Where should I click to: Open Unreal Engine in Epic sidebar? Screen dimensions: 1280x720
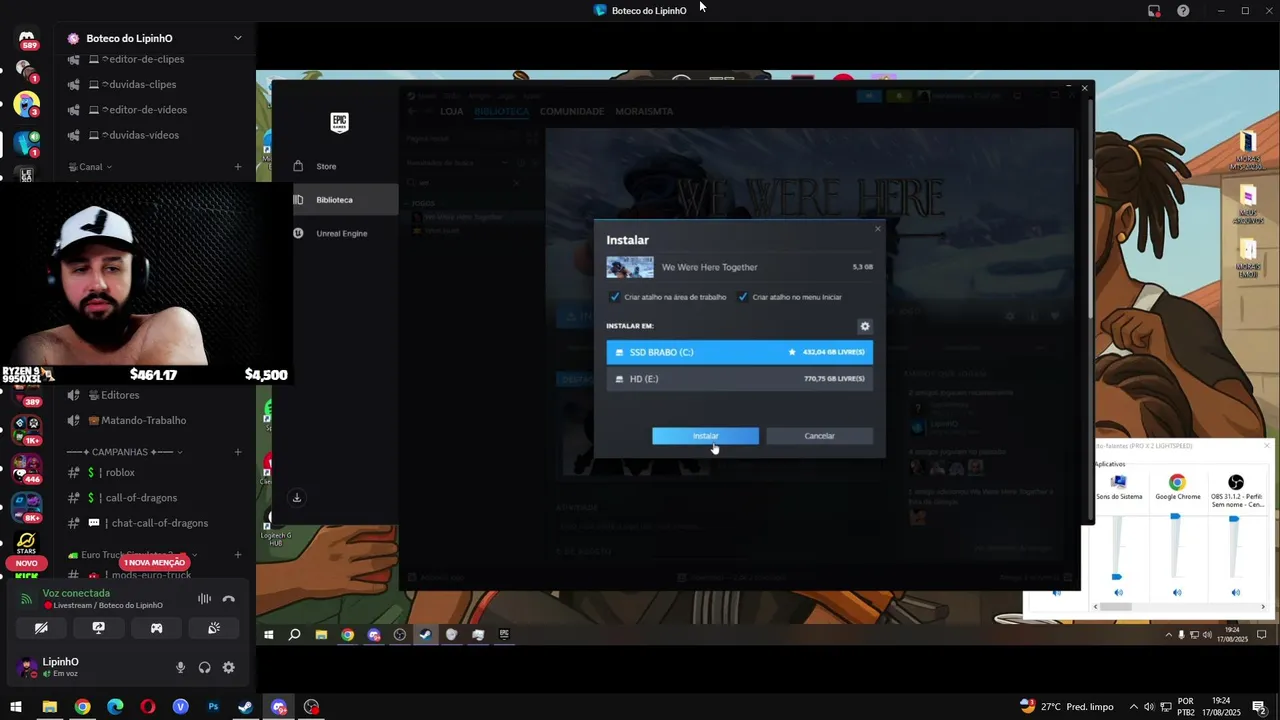coord(341,233)
